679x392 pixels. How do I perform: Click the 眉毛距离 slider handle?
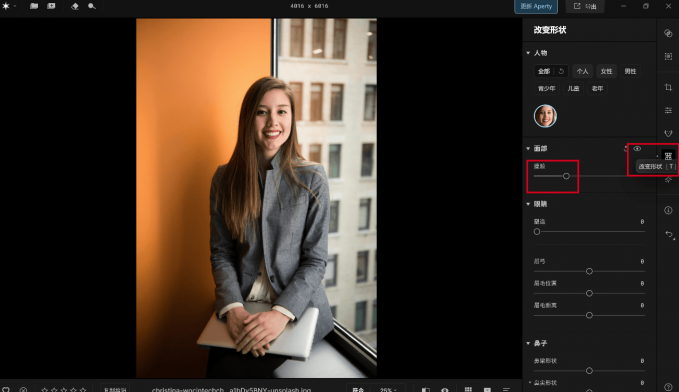click(589, 315)
